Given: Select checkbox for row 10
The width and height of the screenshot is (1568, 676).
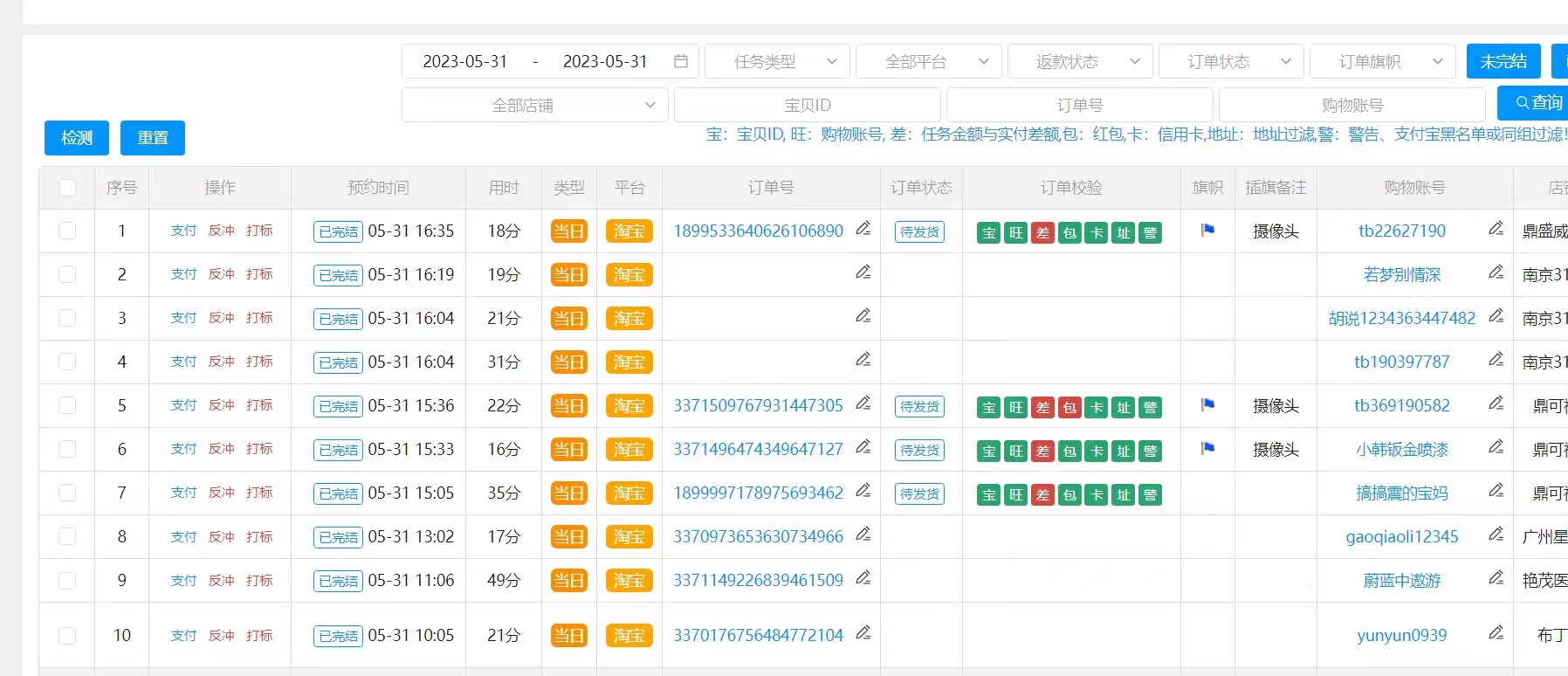Looking at the screenshot, I should (67, 636).
